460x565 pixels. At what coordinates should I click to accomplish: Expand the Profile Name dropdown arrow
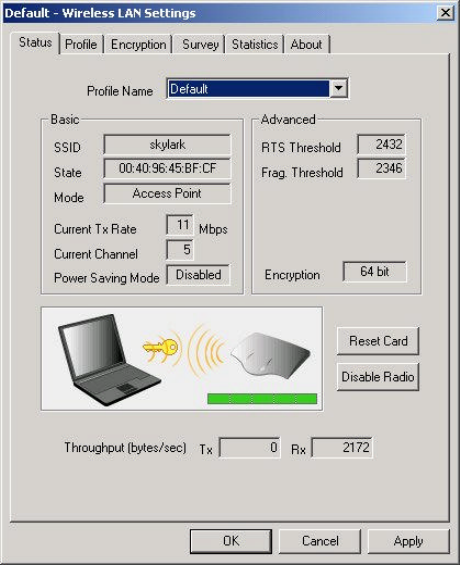coord(338,88)
